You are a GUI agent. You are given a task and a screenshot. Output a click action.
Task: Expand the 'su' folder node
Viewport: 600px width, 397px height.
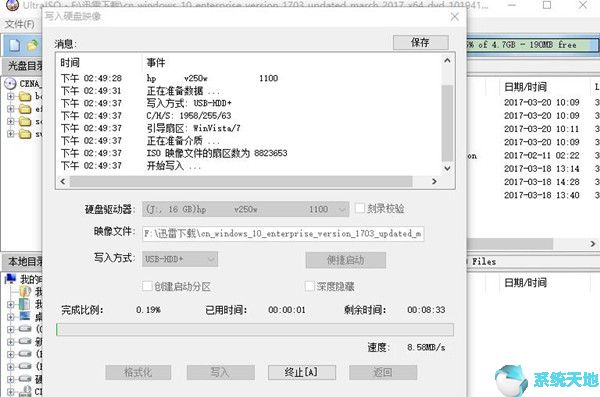(x=11, y=134)
